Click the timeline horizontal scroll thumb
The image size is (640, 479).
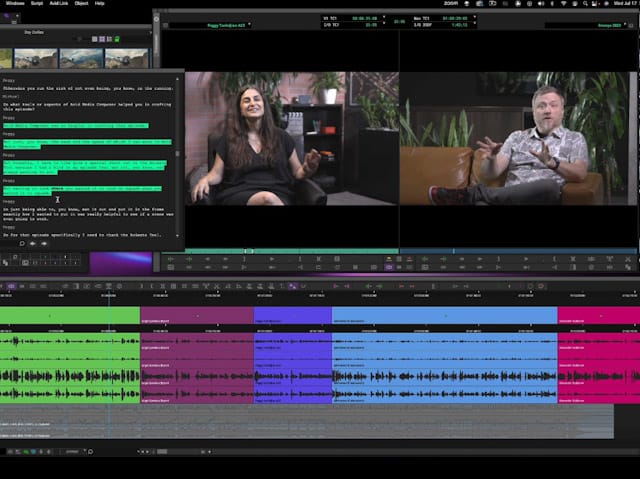coord(162,452)
